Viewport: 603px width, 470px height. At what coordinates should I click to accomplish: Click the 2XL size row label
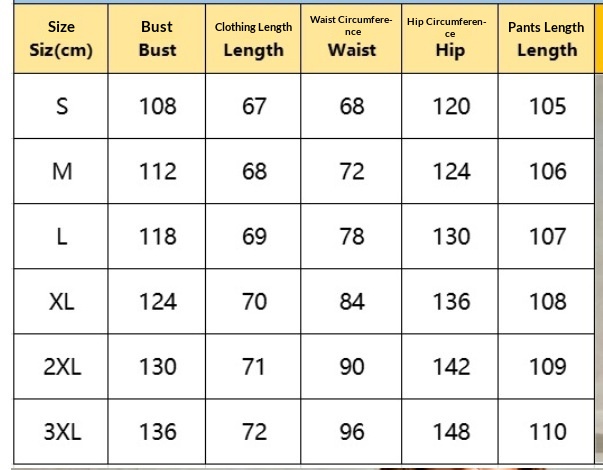click(62, 367)
